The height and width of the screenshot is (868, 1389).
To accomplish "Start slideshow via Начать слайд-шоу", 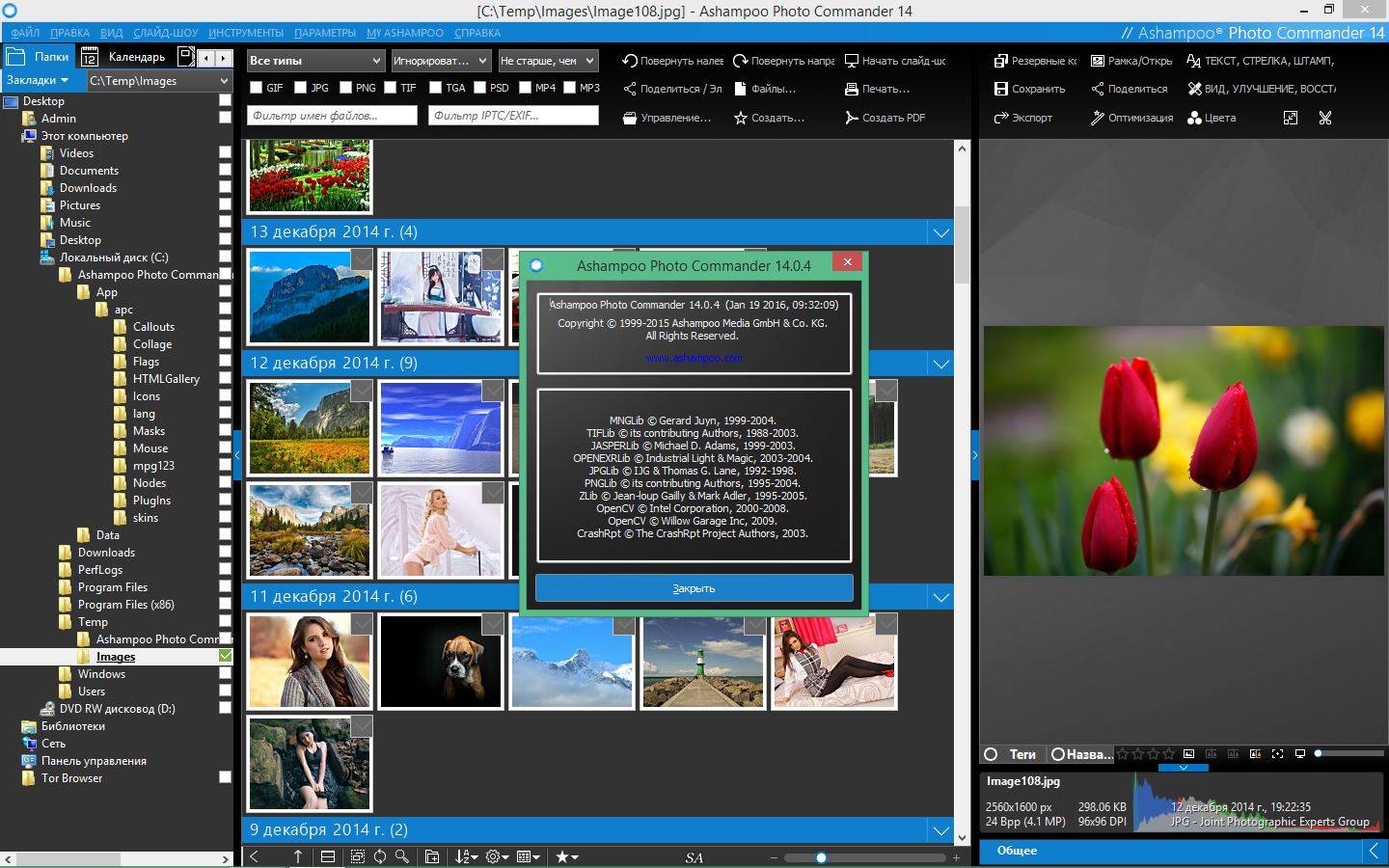I will pyautogui.click(x=895, y=60).
